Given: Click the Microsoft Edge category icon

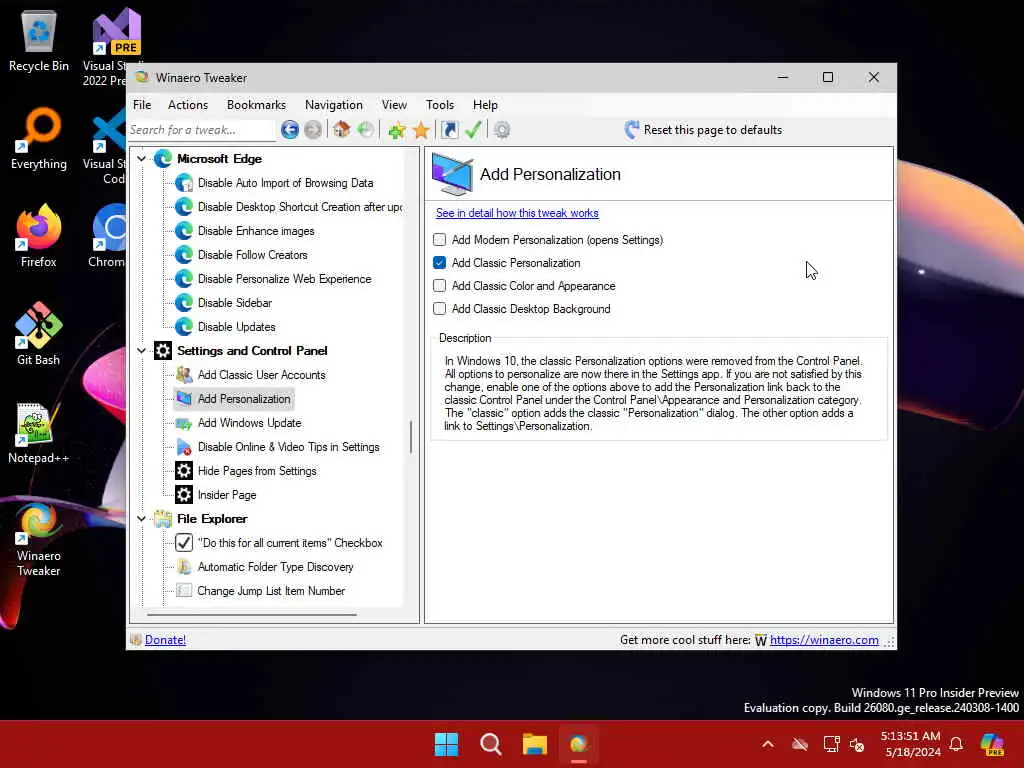Looking at the screenshot, I should pos(163,159).
